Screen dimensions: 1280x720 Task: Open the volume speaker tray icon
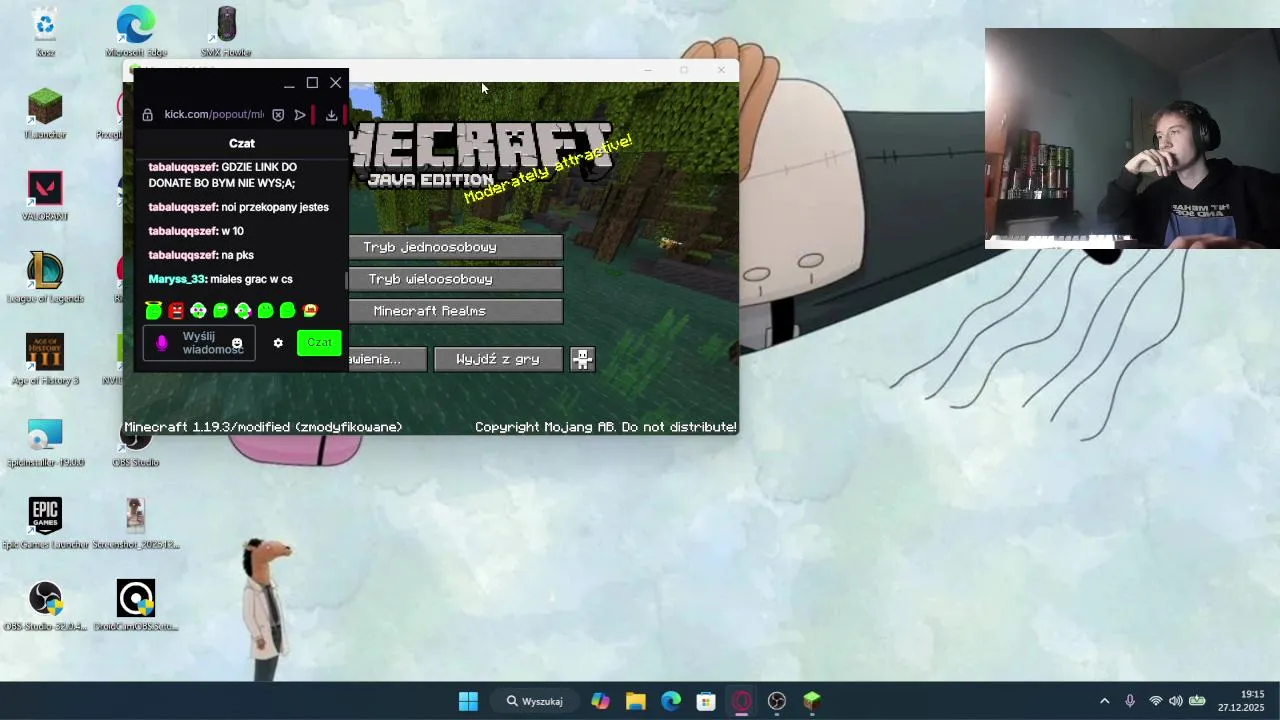[1176, 701]
